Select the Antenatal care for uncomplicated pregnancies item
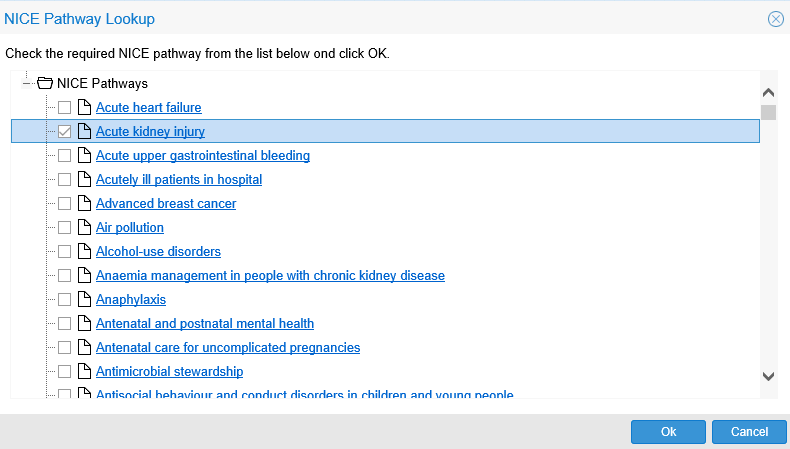The height and width of the screenshot is (449, 790). [228, 348]
